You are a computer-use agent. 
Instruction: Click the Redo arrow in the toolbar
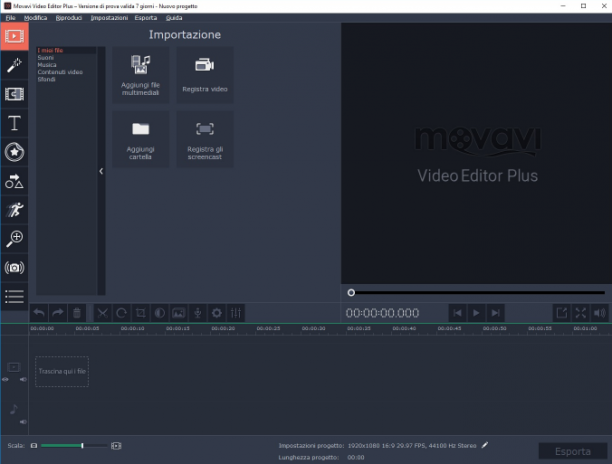[x=58, y=313]
